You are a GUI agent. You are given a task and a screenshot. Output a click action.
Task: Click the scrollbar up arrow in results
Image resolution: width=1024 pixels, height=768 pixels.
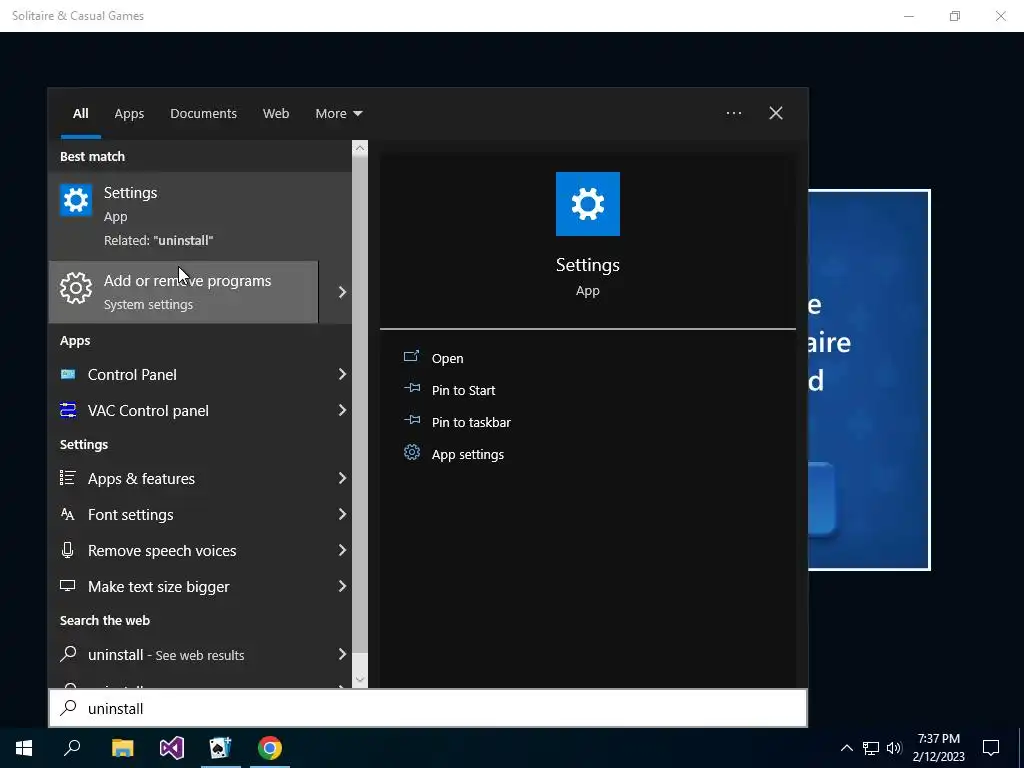(x=360, y=148)
